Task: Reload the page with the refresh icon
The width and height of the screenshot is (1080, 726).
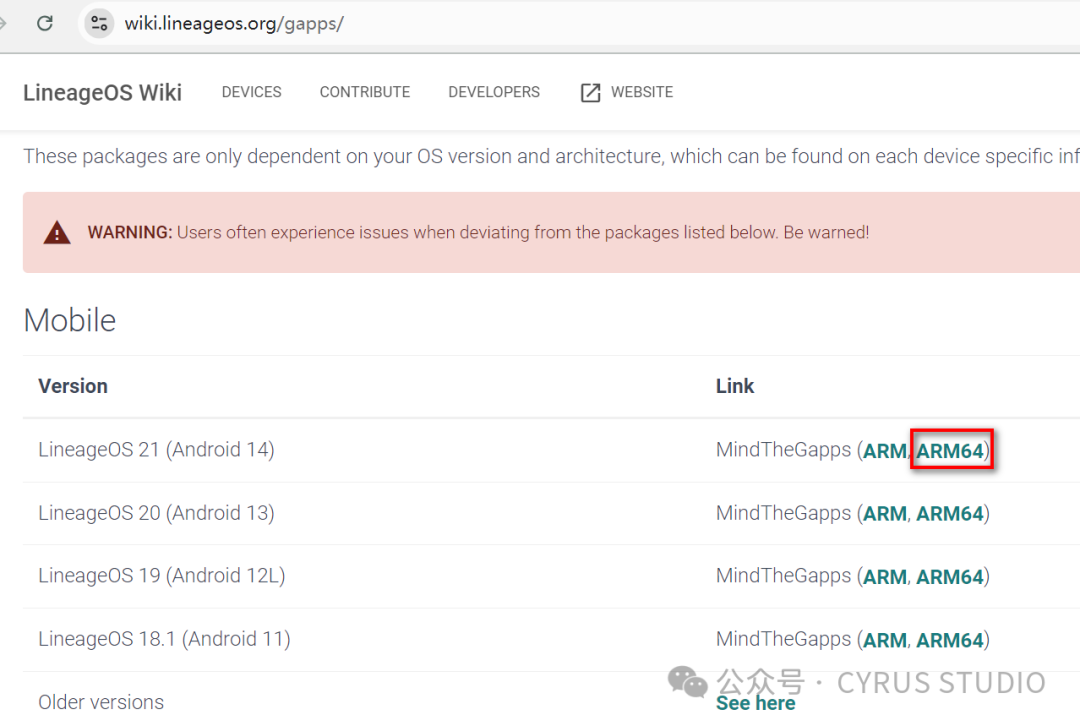Action: click(45, 23)
